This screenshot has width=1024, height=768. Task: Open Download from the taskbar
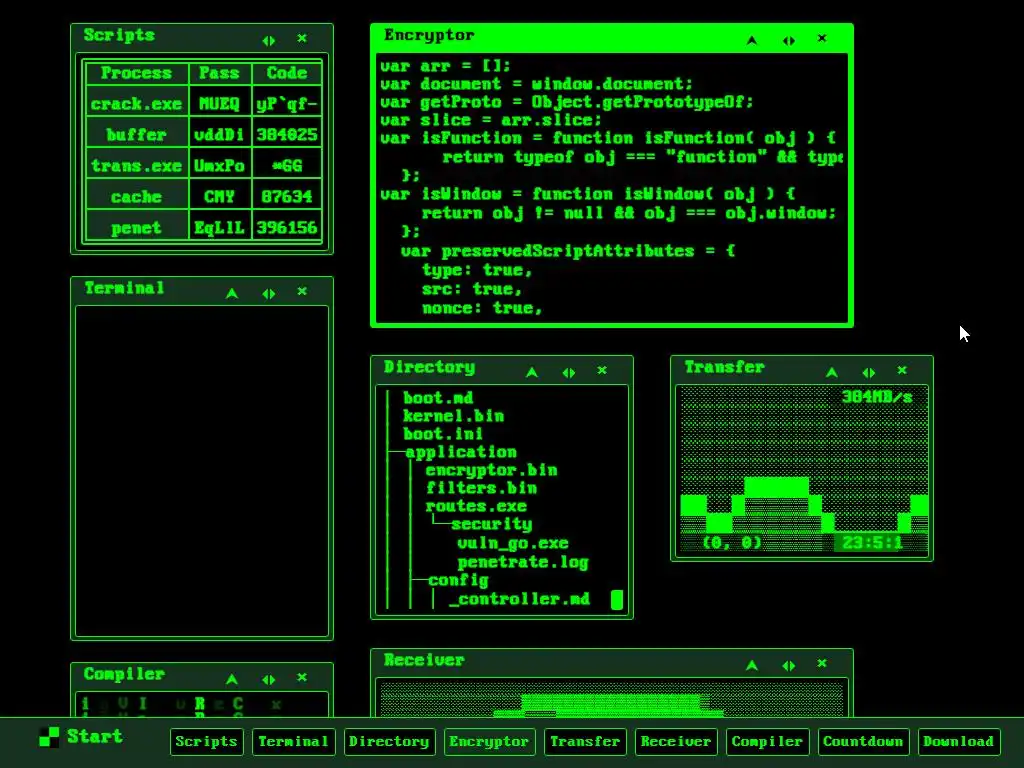pyautogui.click(x=959, y=742)
